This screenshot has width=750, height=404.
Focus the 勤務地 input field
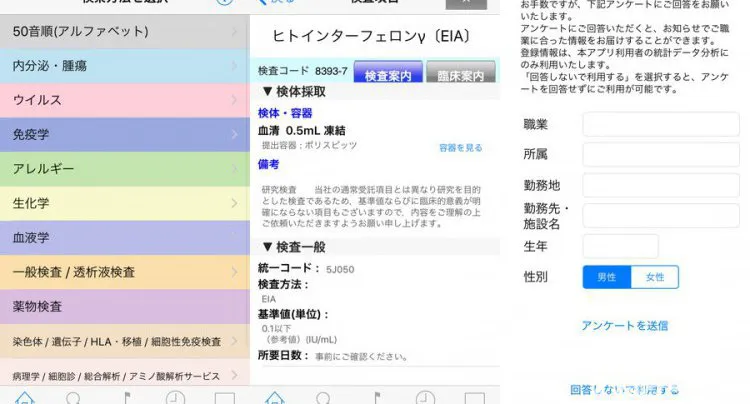click(x=661, y=185)
